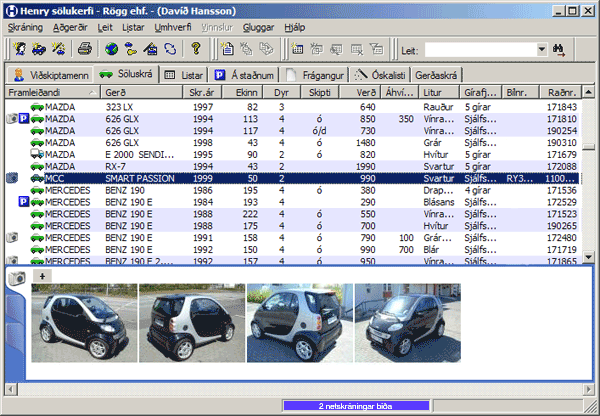Image resolution: width=600 pixels, height=416 pixels.
Task: Select 'E 2000 SENDI...' model cell
Action: point(140,155)
